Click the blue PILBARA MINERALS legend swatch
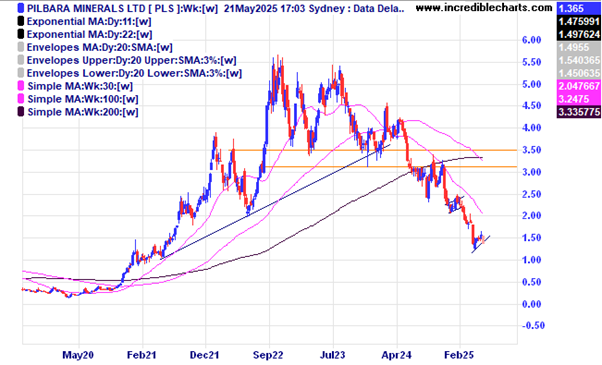Image resolution: width=602 pixels, height=365 pixels. [x=21, y=8]
